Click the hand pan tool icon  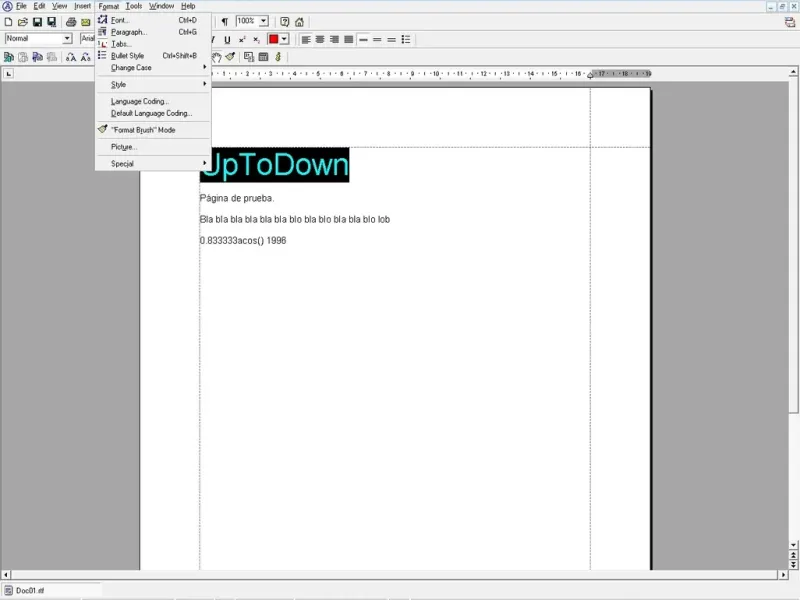click(x=217, y=57)
